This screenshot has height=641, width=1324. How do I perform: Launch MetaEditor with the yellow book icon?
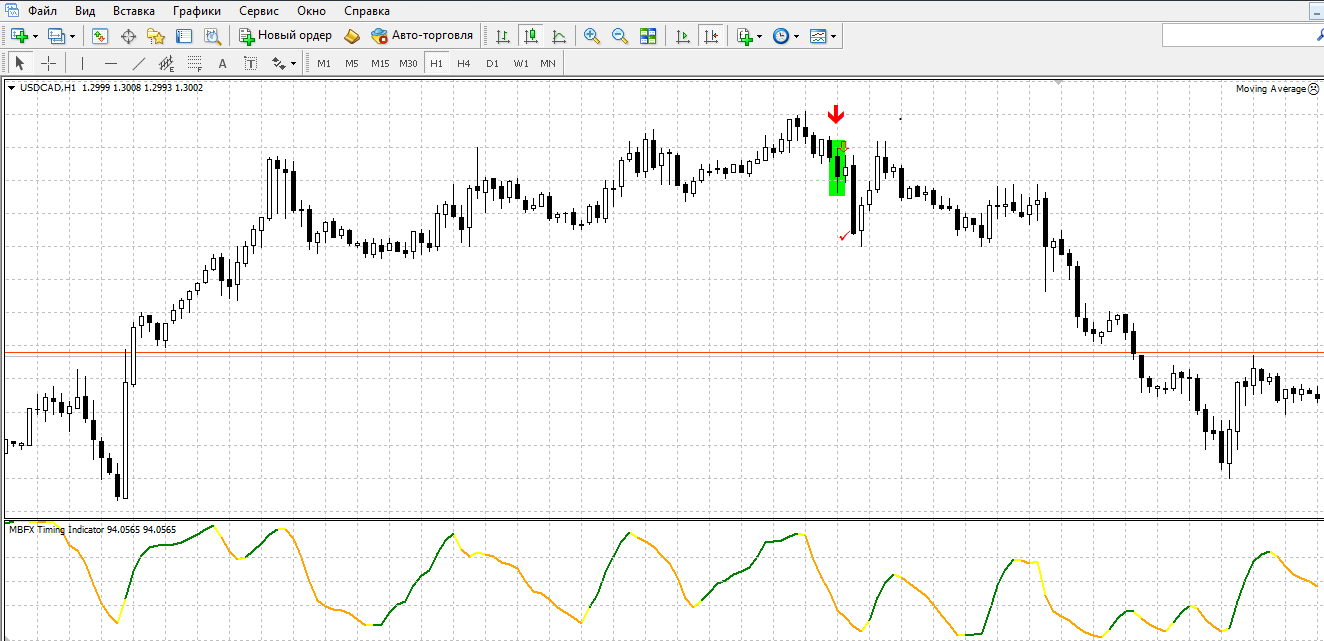(x=351, y=36)
